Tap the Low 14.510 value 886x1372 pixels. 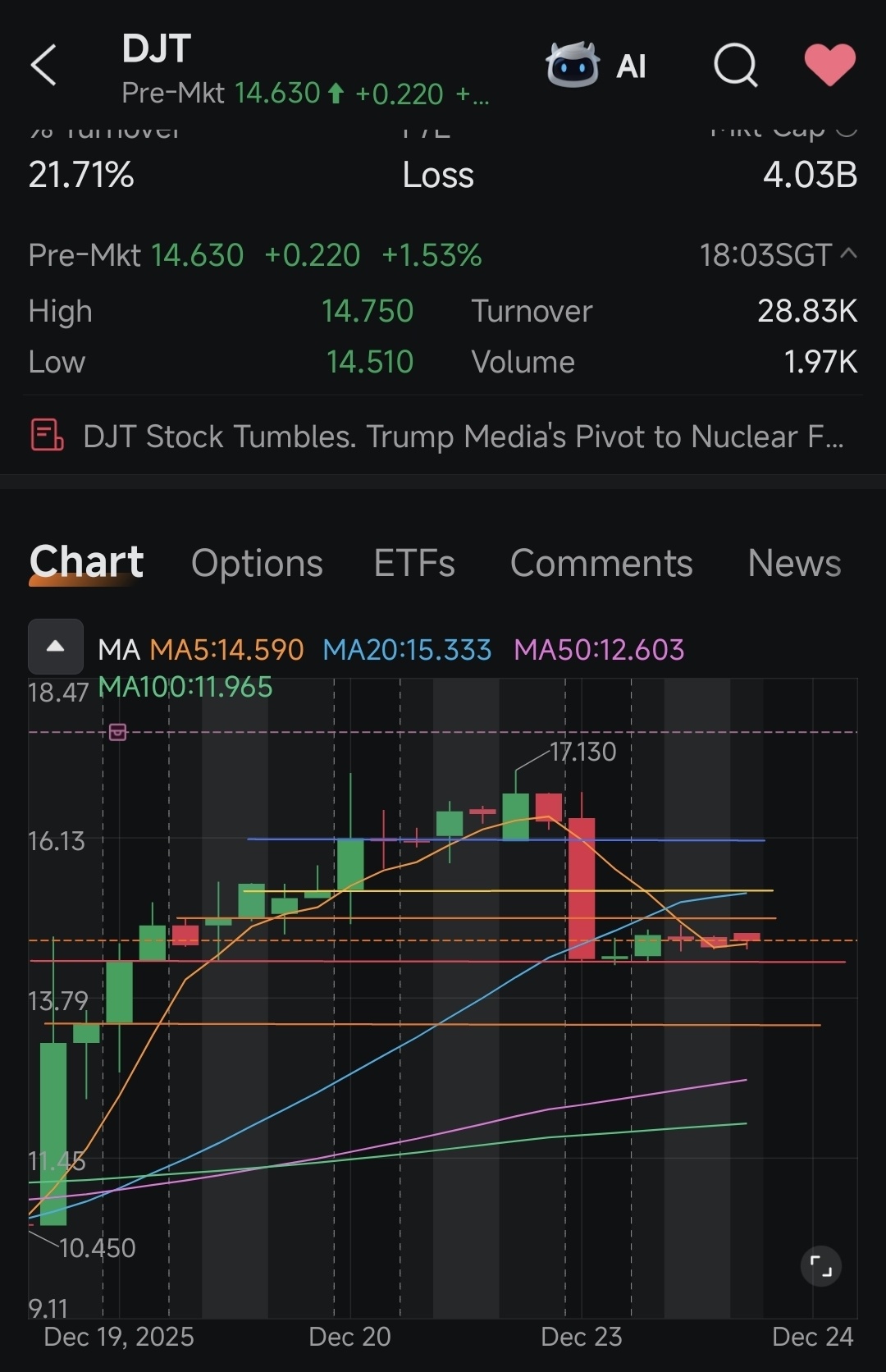370,362
